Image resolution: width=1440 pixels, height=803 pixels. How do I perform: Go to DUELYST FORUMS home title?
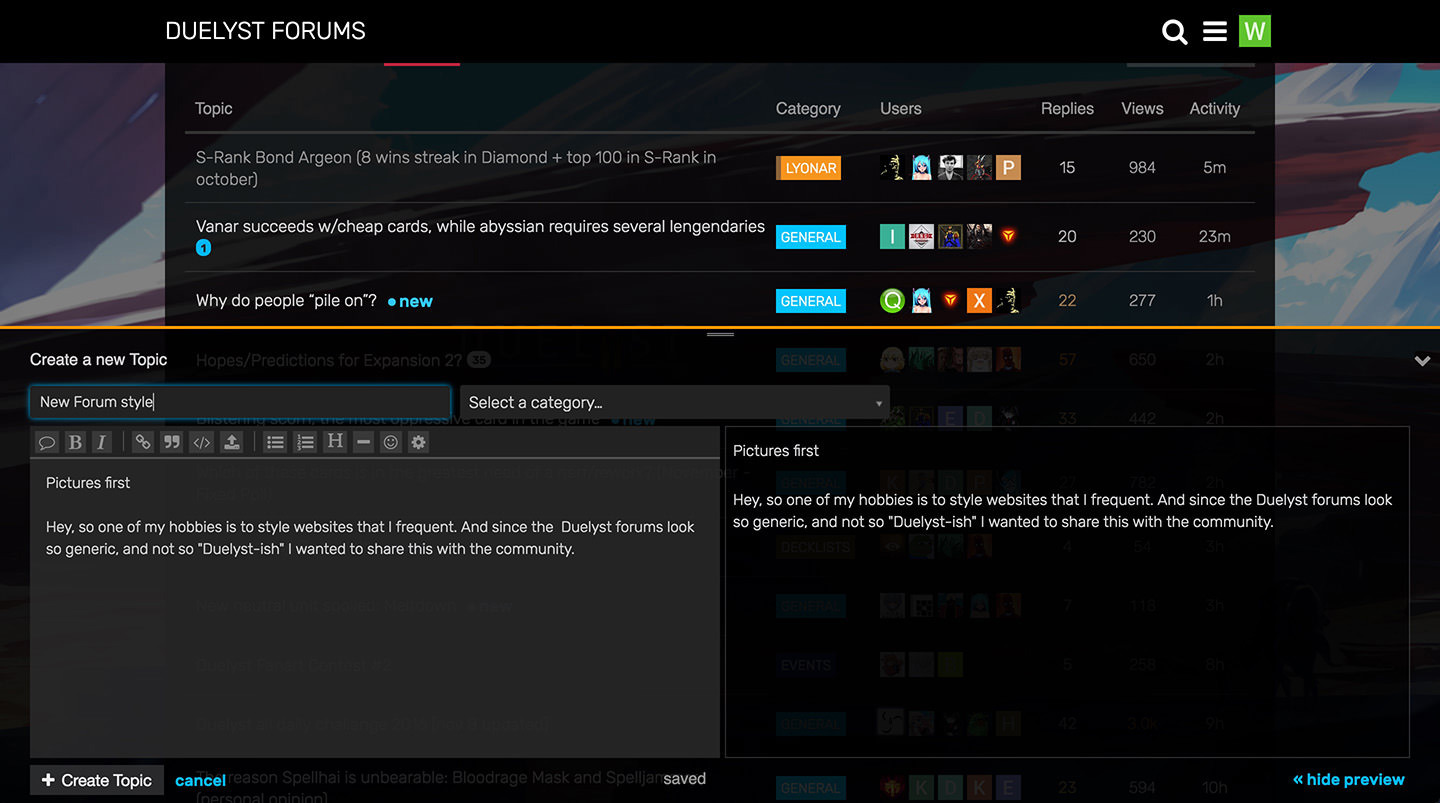click(x=265, y=31)
